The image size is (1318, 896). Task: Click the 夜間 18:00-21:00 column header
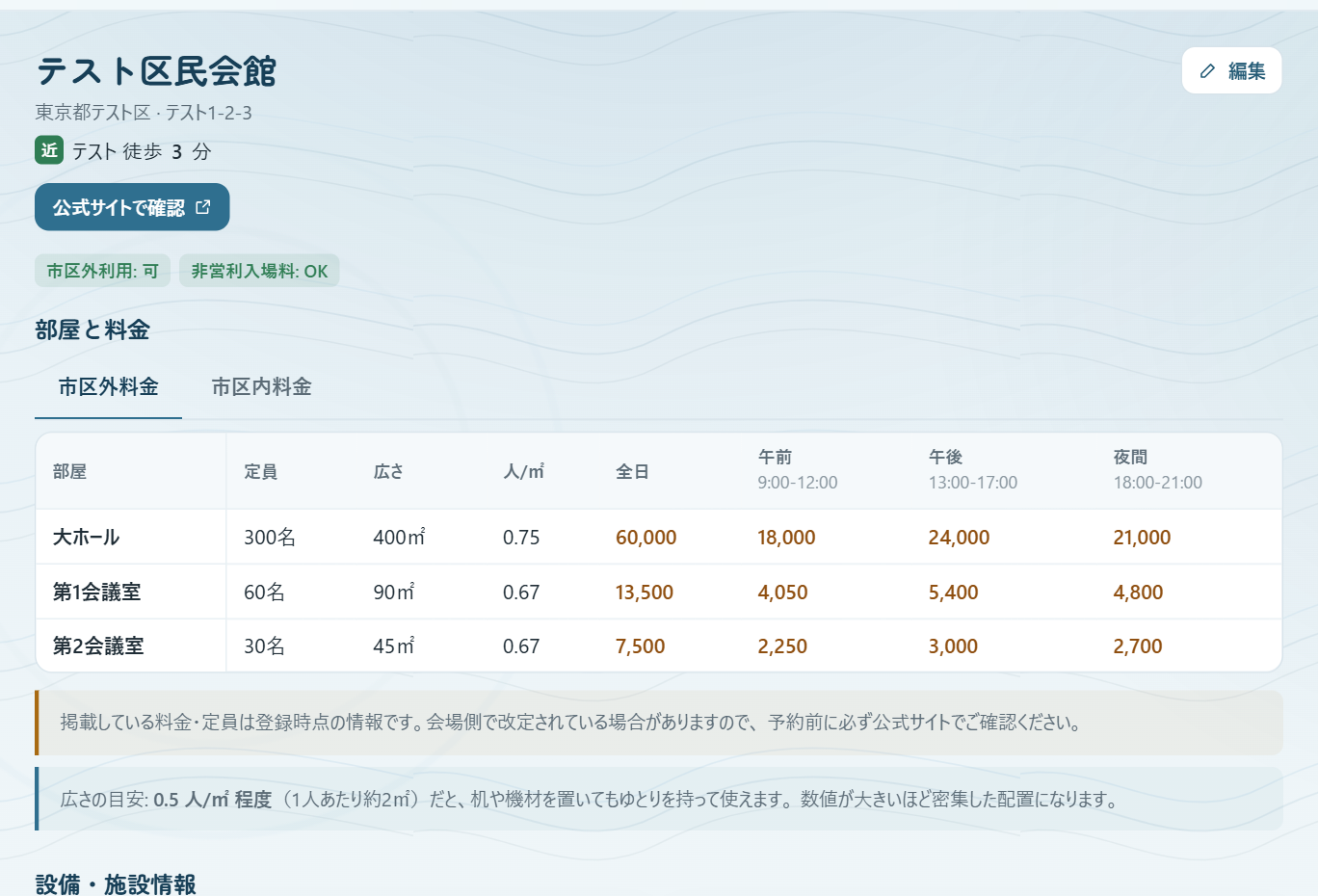[1158, 469]
